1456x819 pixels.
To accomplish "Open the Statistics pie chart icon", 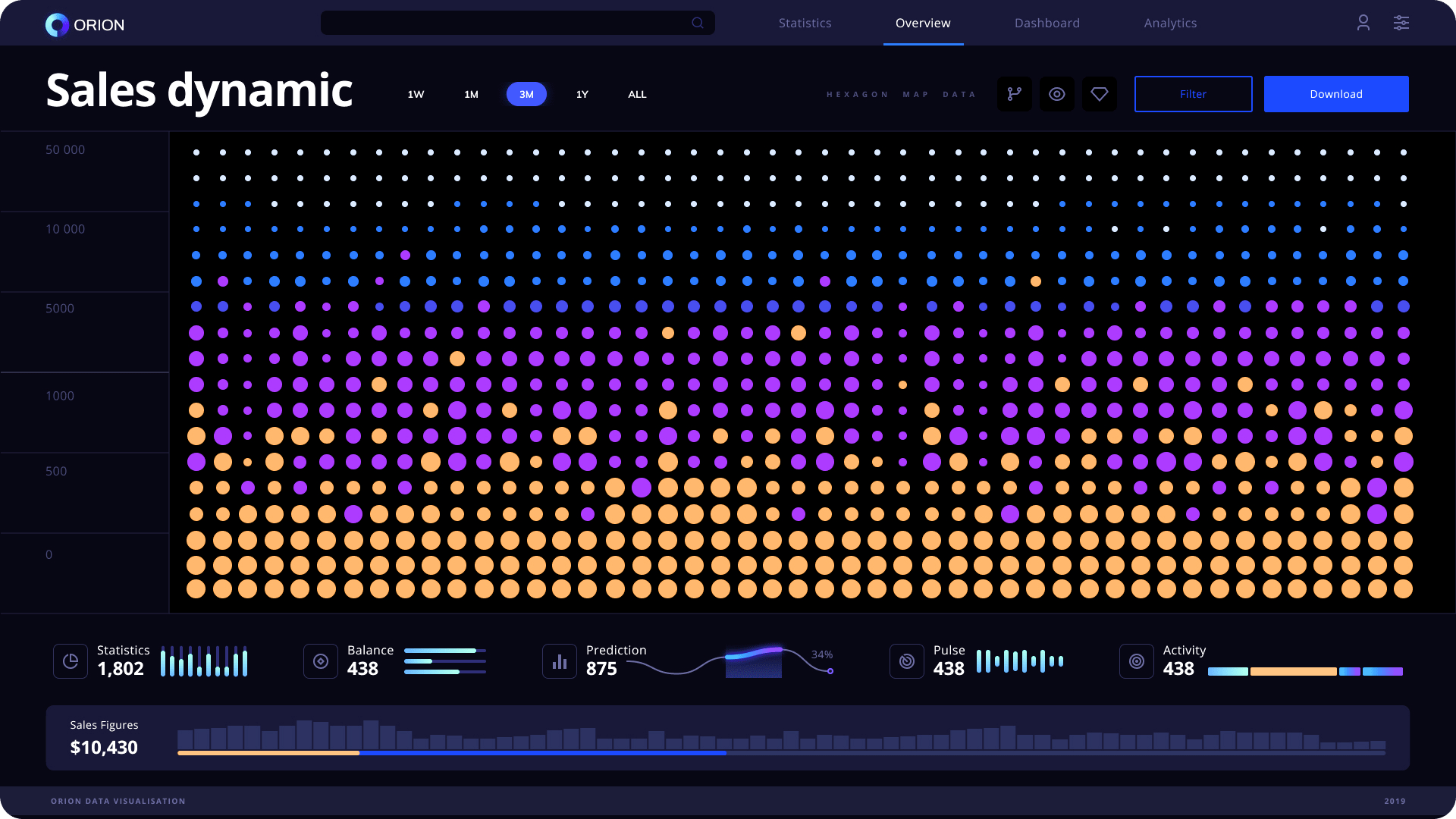I will (71, 661).
